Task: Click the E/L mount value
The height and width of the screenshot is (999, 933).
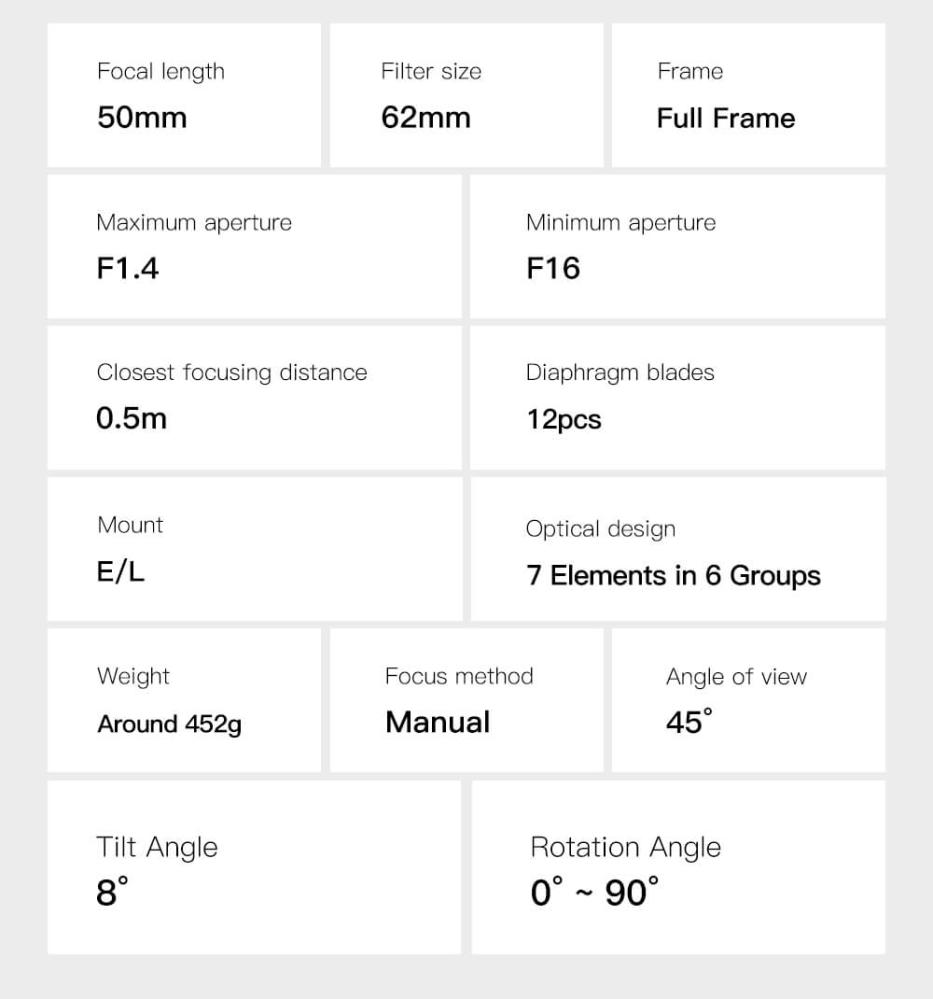Action: tap(120, 571)
